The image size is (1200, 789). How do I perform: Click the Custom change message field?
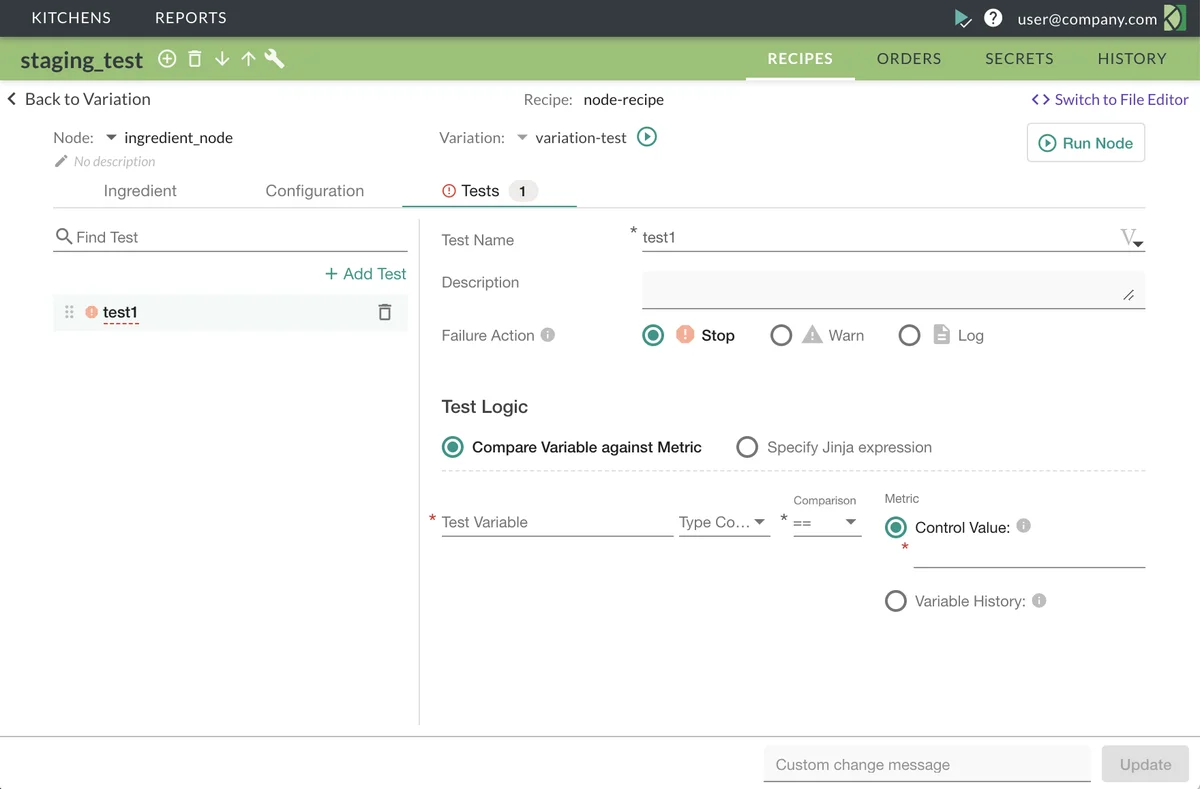[927, 764]
